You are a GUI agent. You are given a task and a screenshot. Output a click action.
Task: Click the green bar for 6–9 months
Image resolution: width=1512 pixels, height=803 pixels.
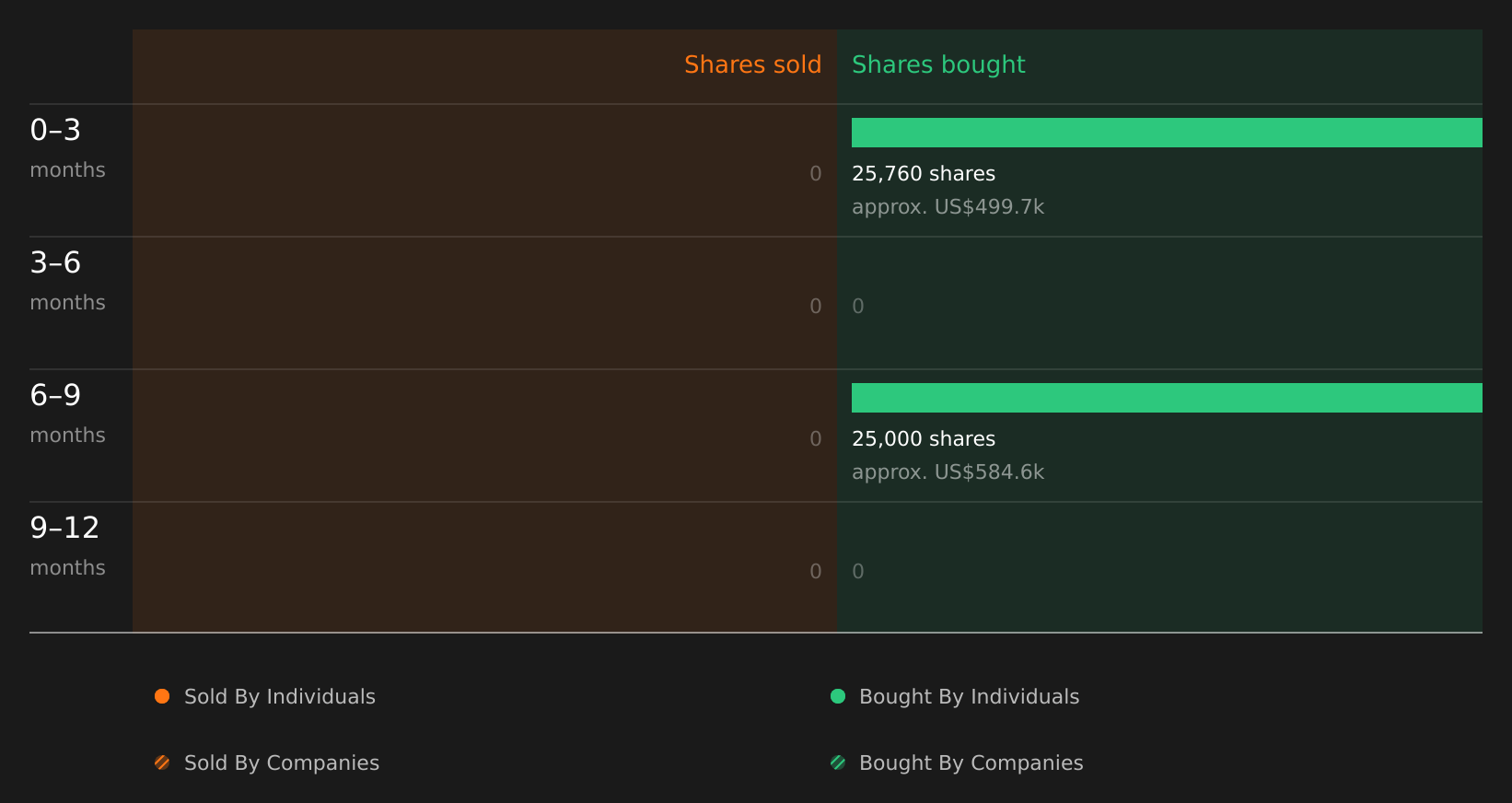(x=1167, y=398)
